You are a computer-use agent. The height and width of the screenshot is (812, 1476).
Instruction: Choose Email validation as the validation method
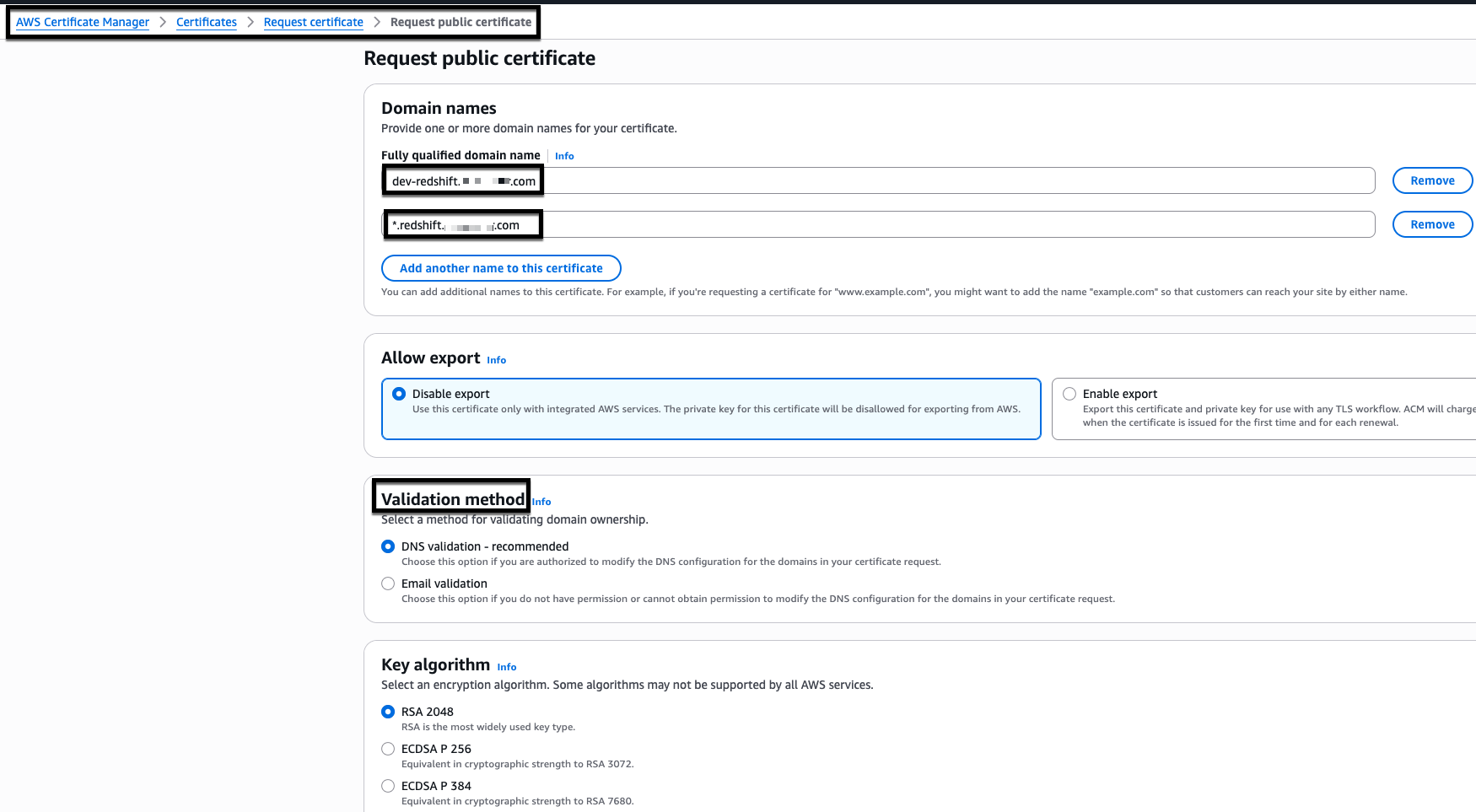(387, 583)
